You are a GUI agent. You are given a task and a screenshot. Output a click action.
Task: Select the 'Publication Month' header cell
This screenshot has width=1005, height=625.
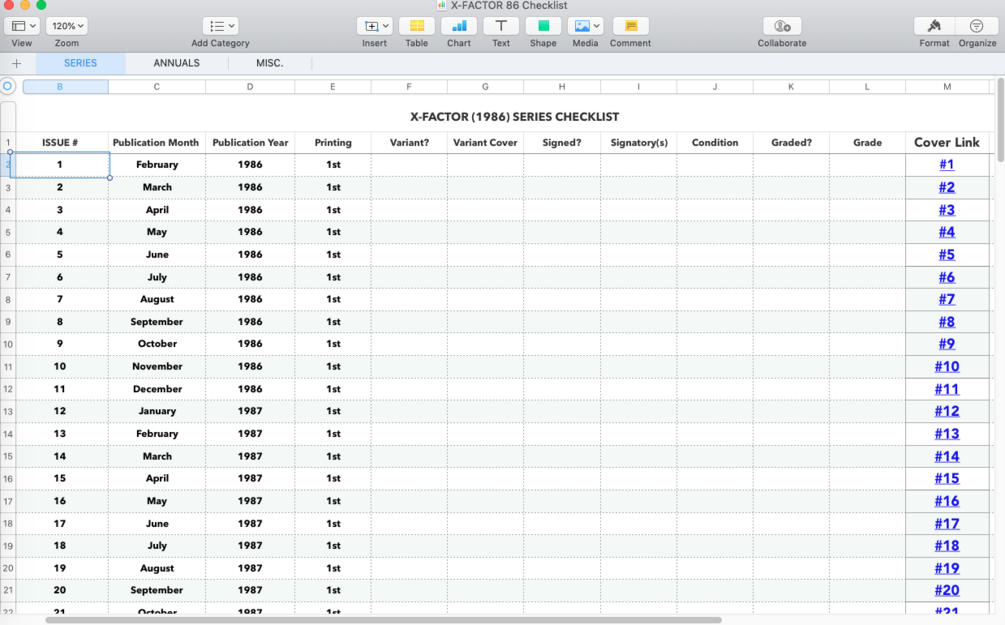tap(156, 143)
